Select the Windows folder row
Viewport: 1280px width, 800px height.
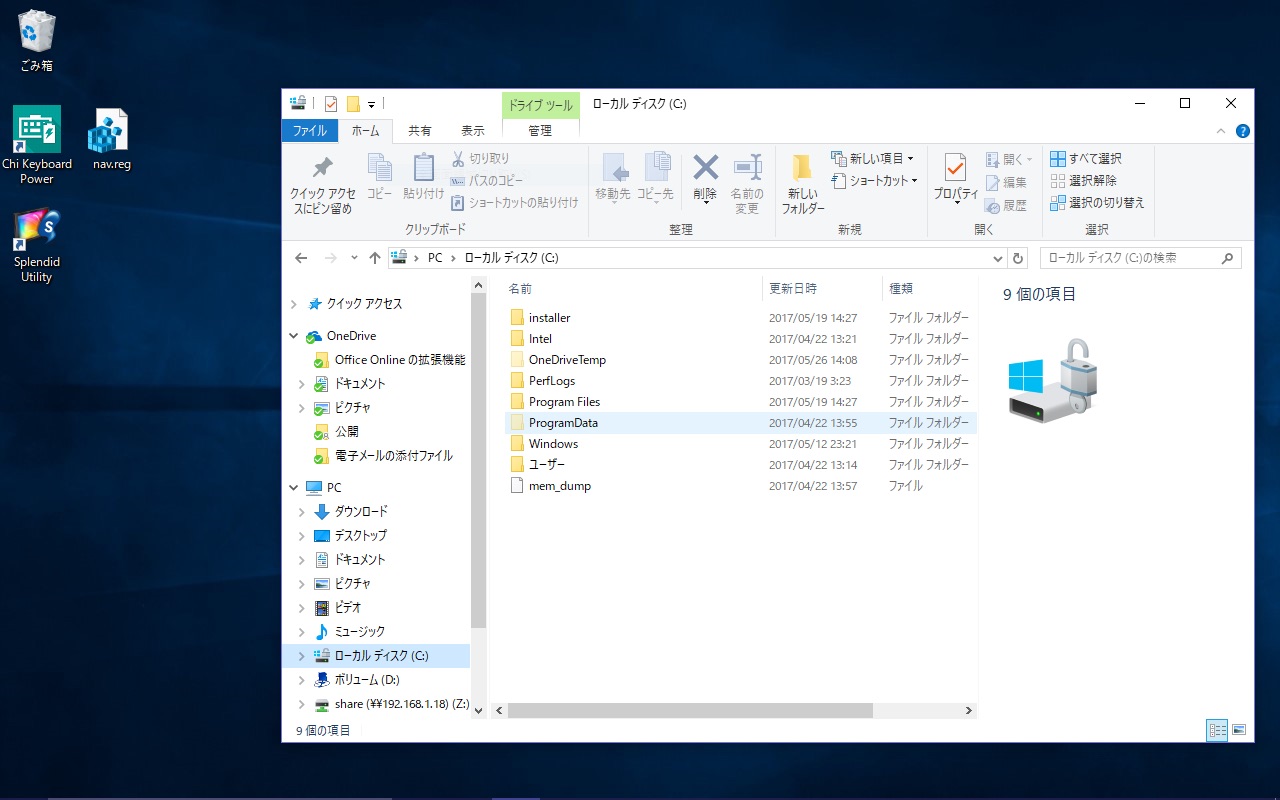(x=739, y=444)
